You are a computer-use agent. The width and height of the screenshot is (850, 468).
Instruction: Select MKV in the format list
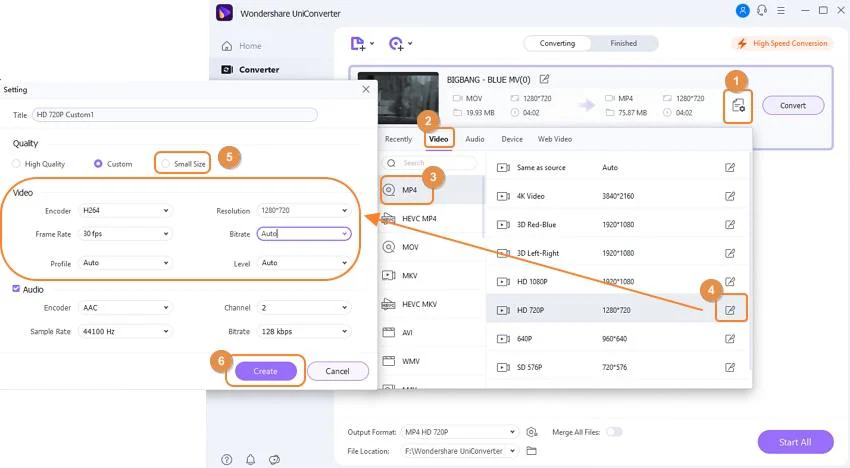(431, 275)
